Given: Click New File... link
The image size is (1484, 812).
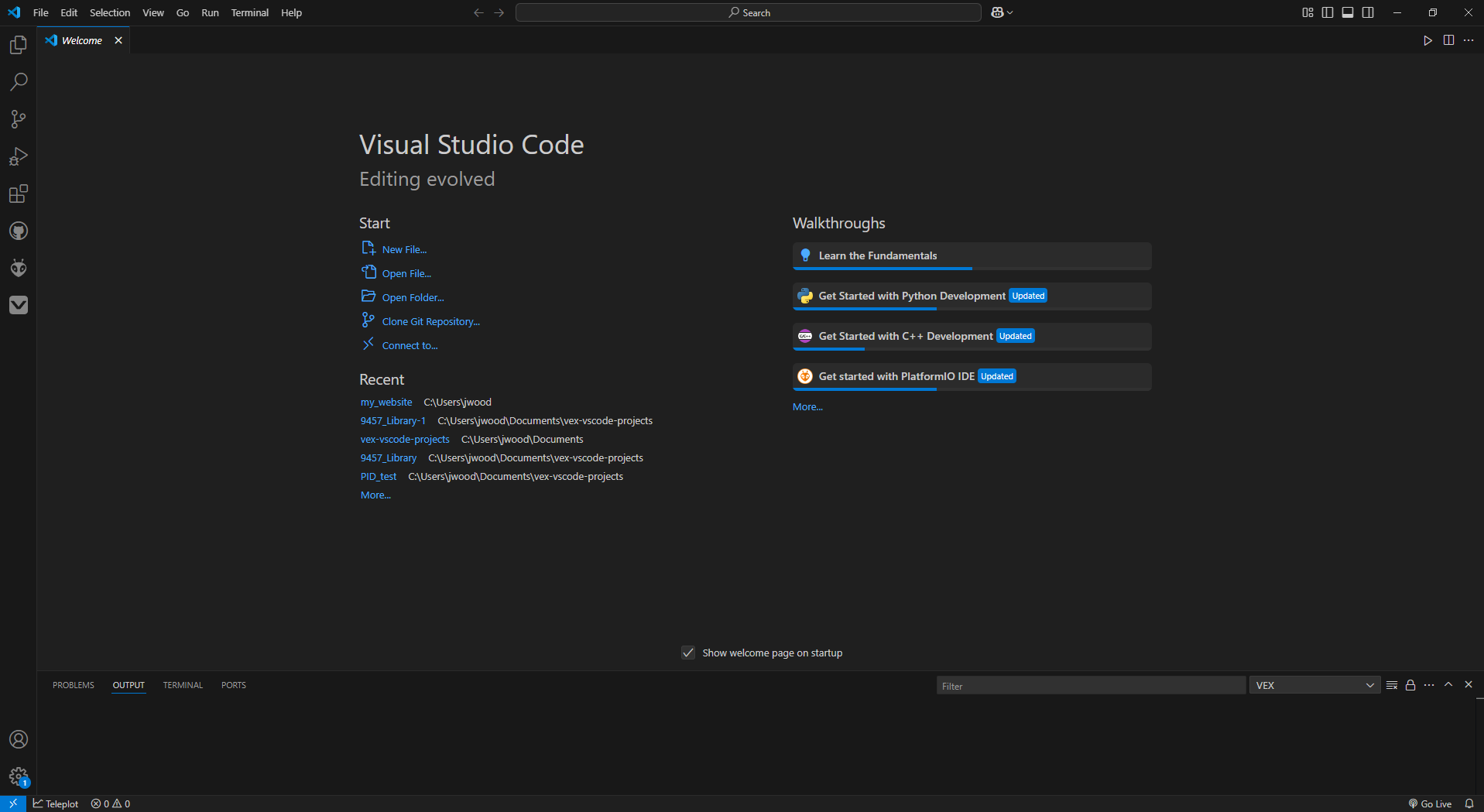Looking at the screenshot, I should (x=404, y=249).
